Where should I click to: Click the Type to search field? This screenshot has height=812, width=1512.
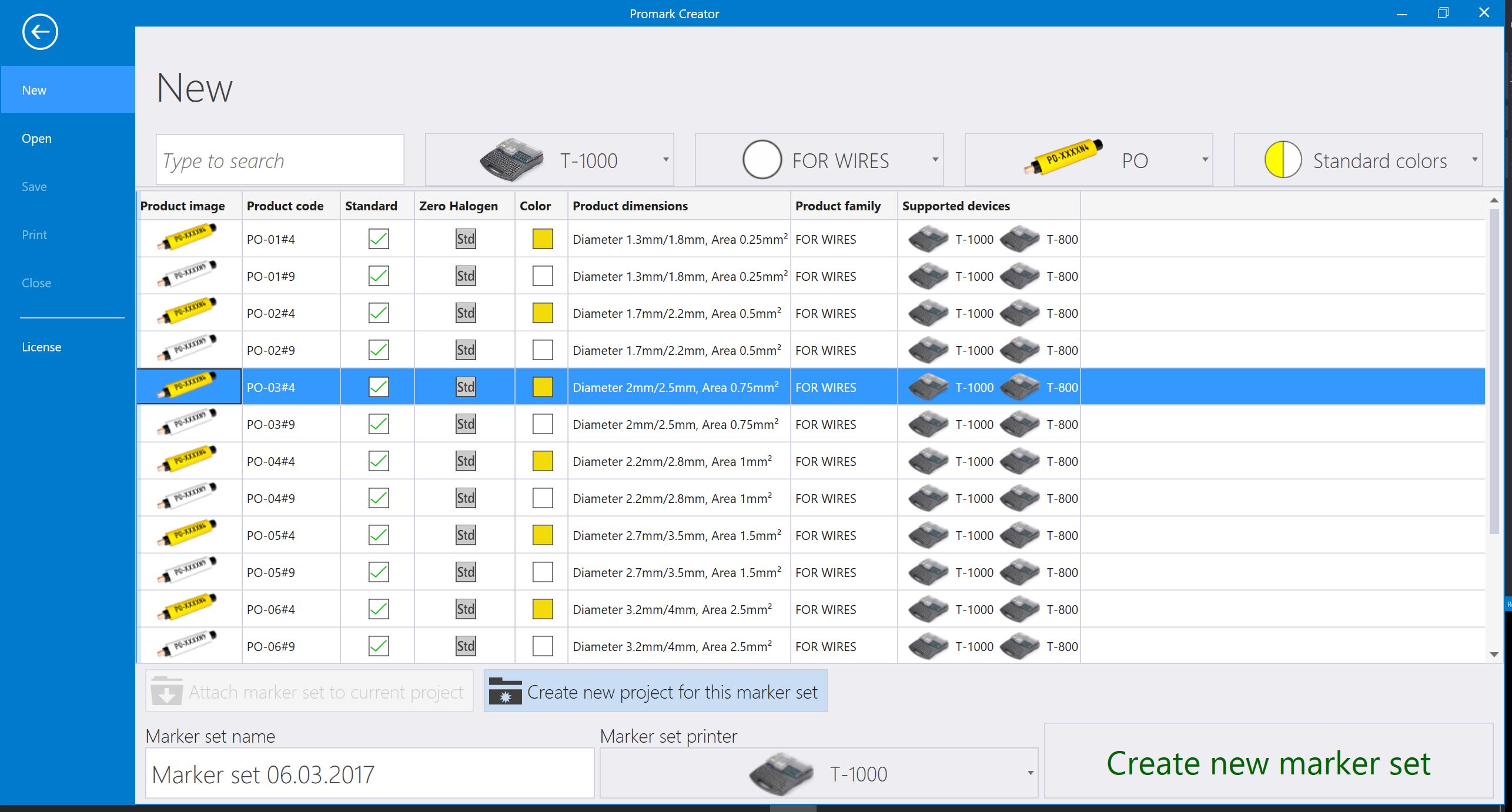coord(280,160)
